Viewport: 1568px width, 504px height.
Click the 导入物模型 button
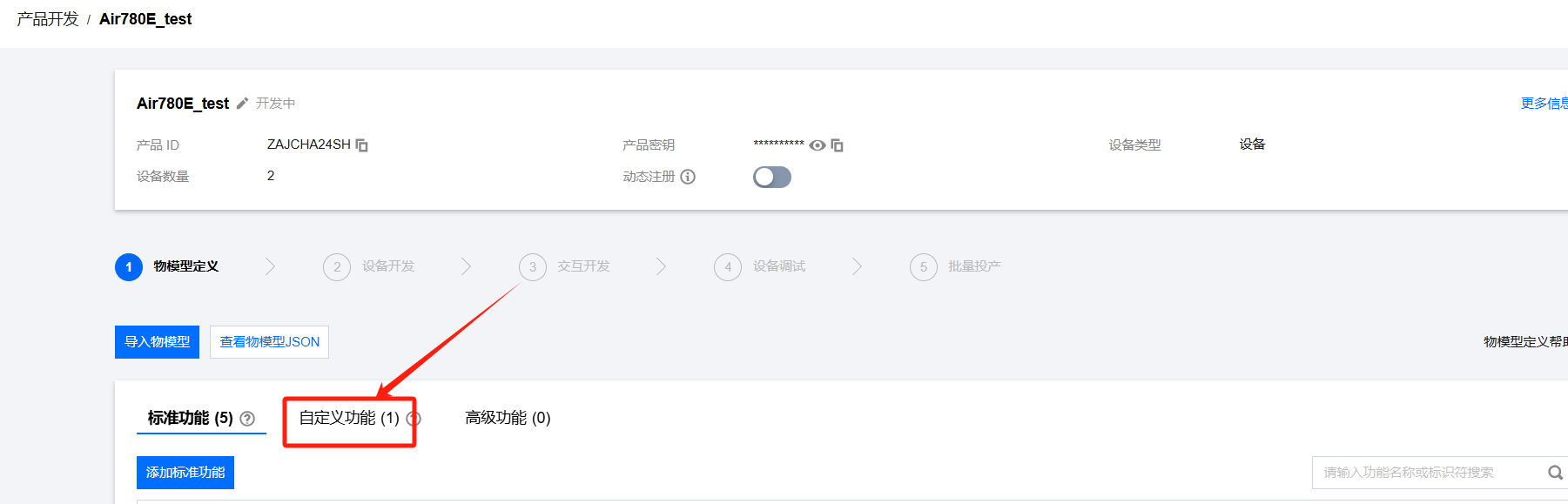[x=157, y=342]
